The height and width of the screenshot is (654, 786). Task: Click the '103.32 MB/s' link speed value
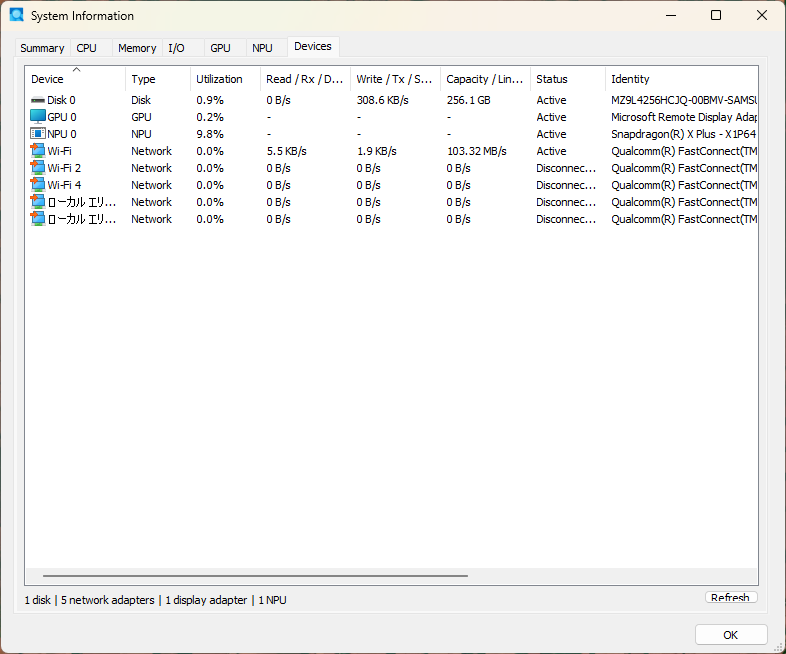476,151
